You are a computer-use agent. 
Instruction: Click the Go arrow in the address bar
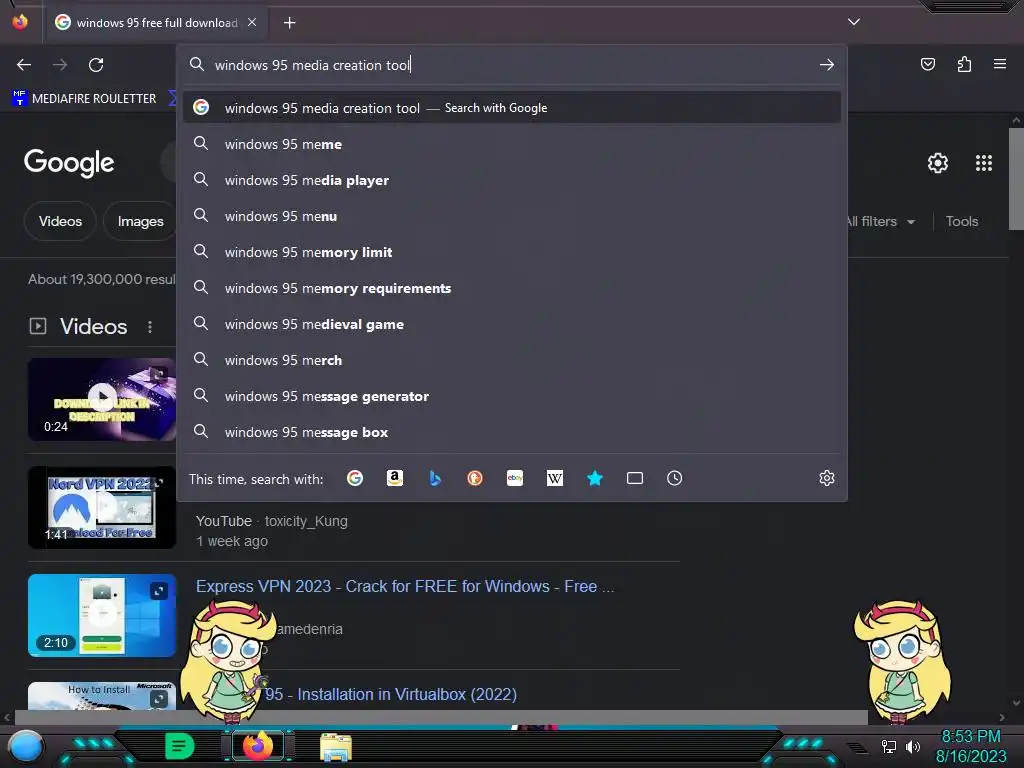pyautogui.click(x=827, y=65)
